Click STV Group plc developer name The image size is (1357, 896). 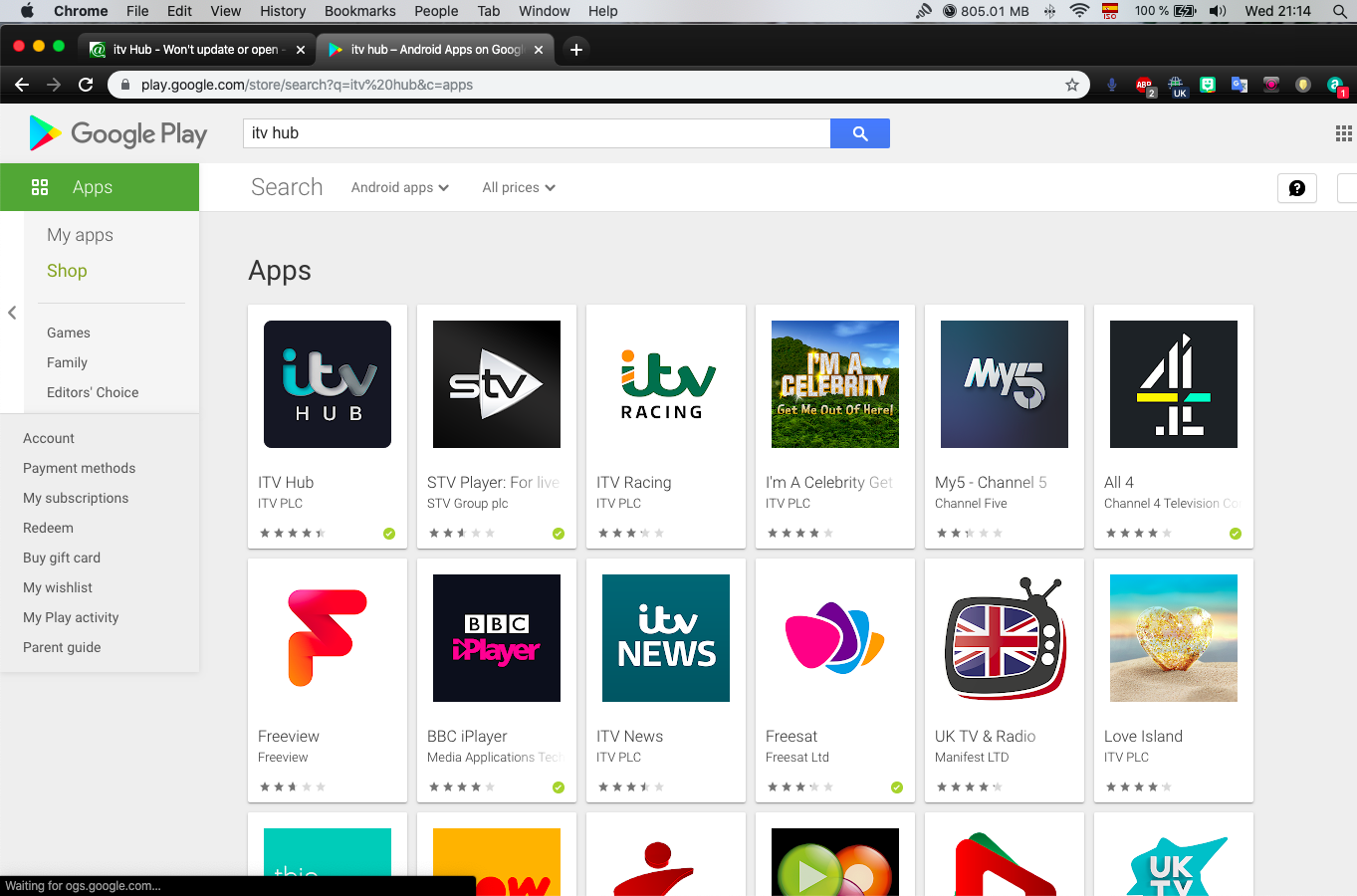click(x=467, y=504)
